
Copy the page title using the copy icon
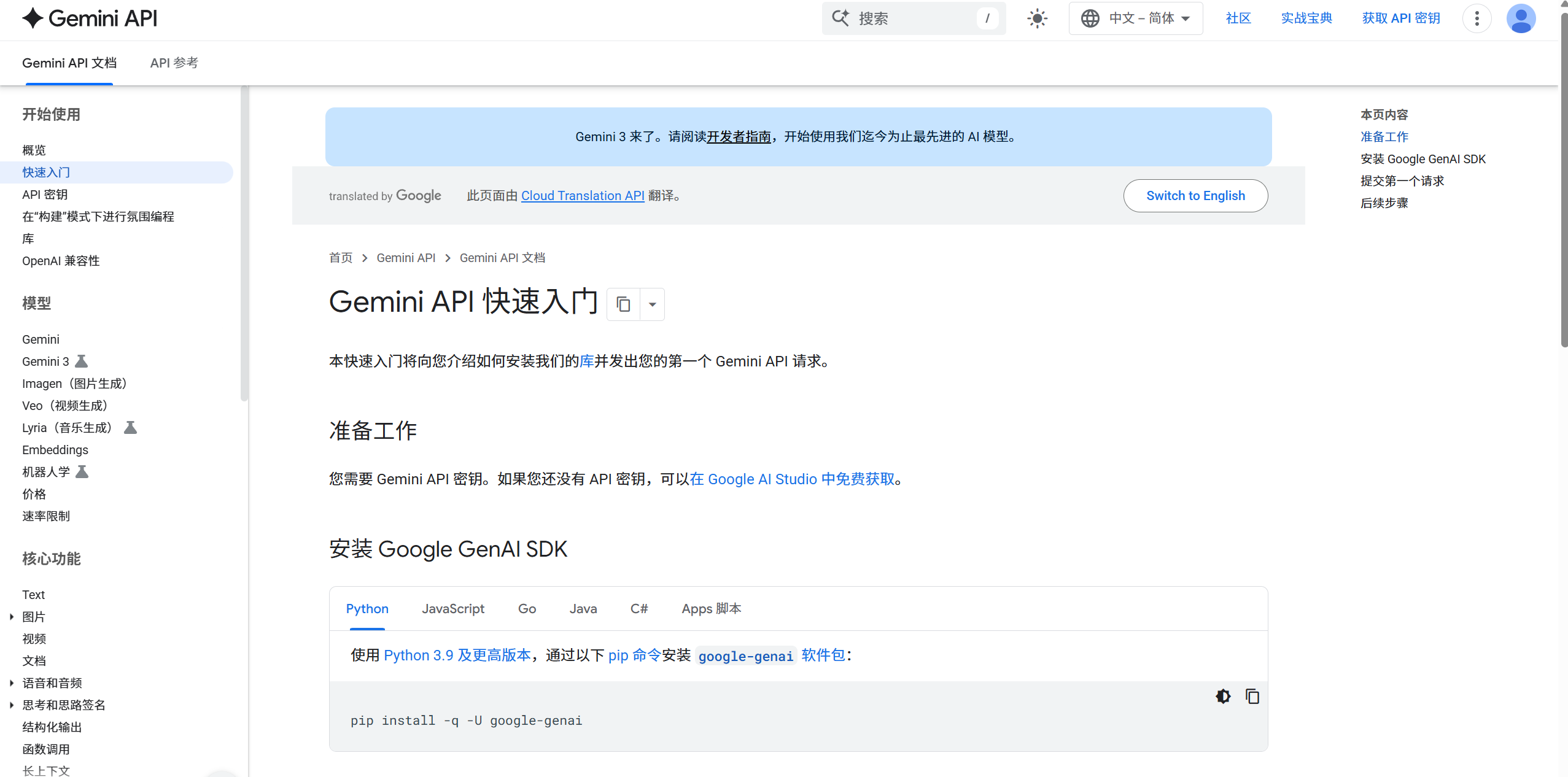point(623,304)
